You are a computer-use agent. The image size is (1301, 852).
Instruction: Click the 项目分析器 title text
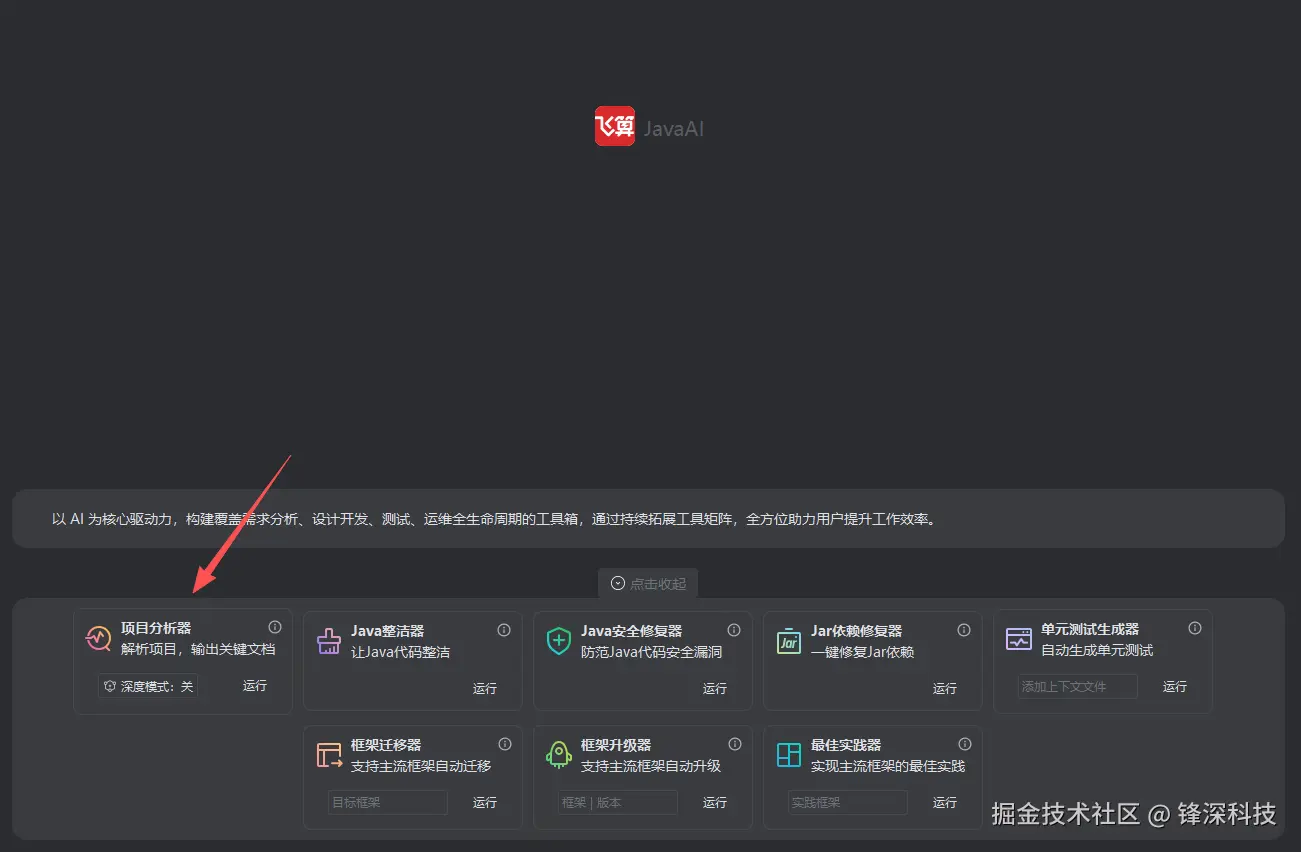[x=156, y=628]
